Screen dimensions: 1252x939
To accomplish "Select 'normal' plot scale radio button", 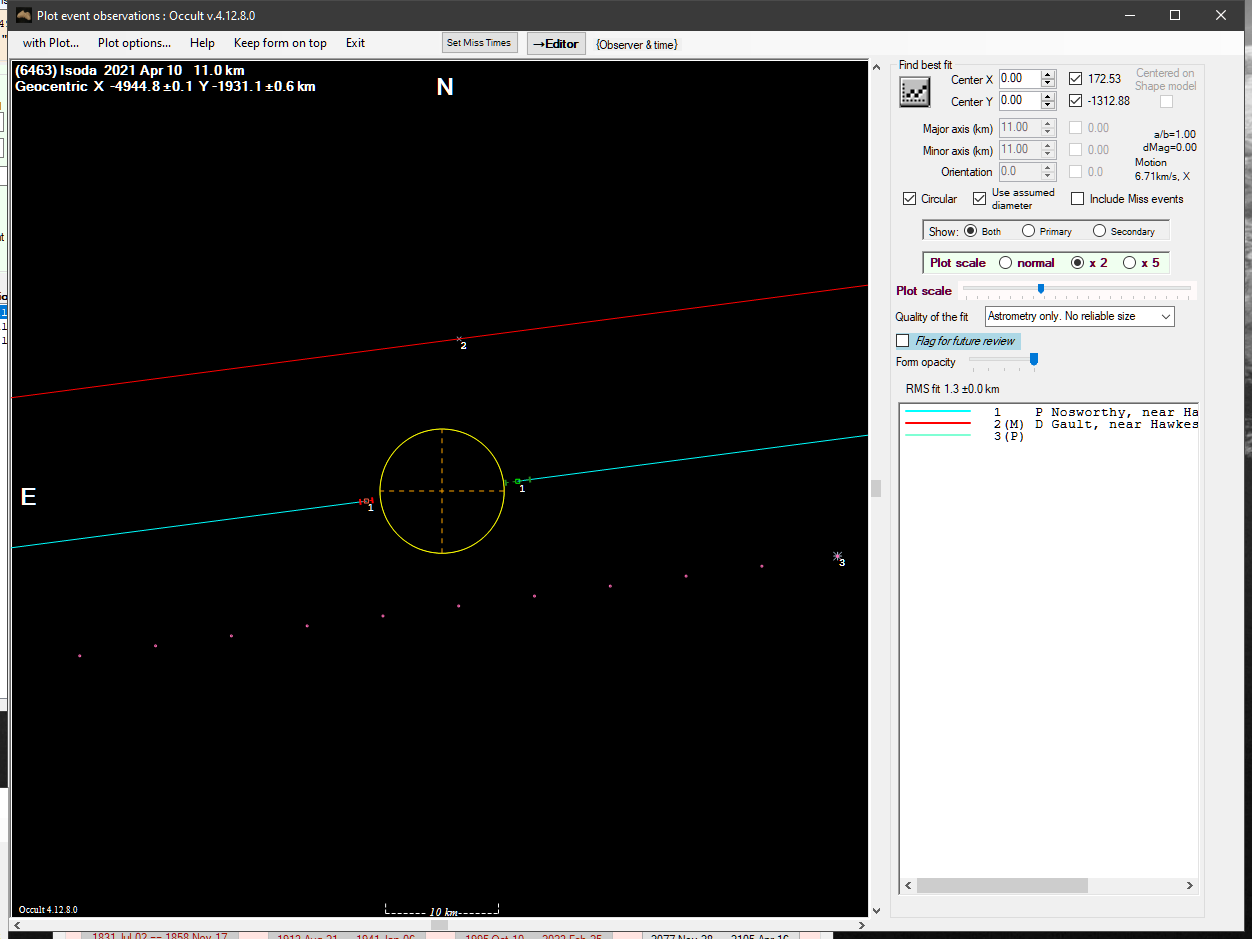I will click(x=1005, y=263).
